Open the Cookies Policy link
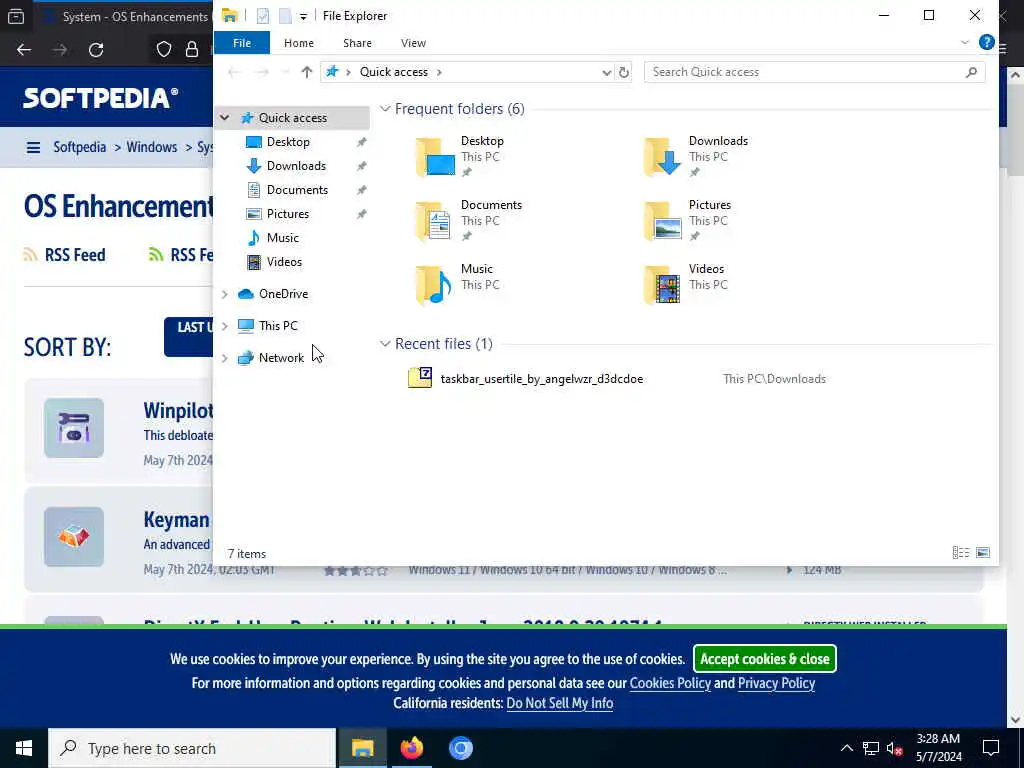 [x=670, y=683]
